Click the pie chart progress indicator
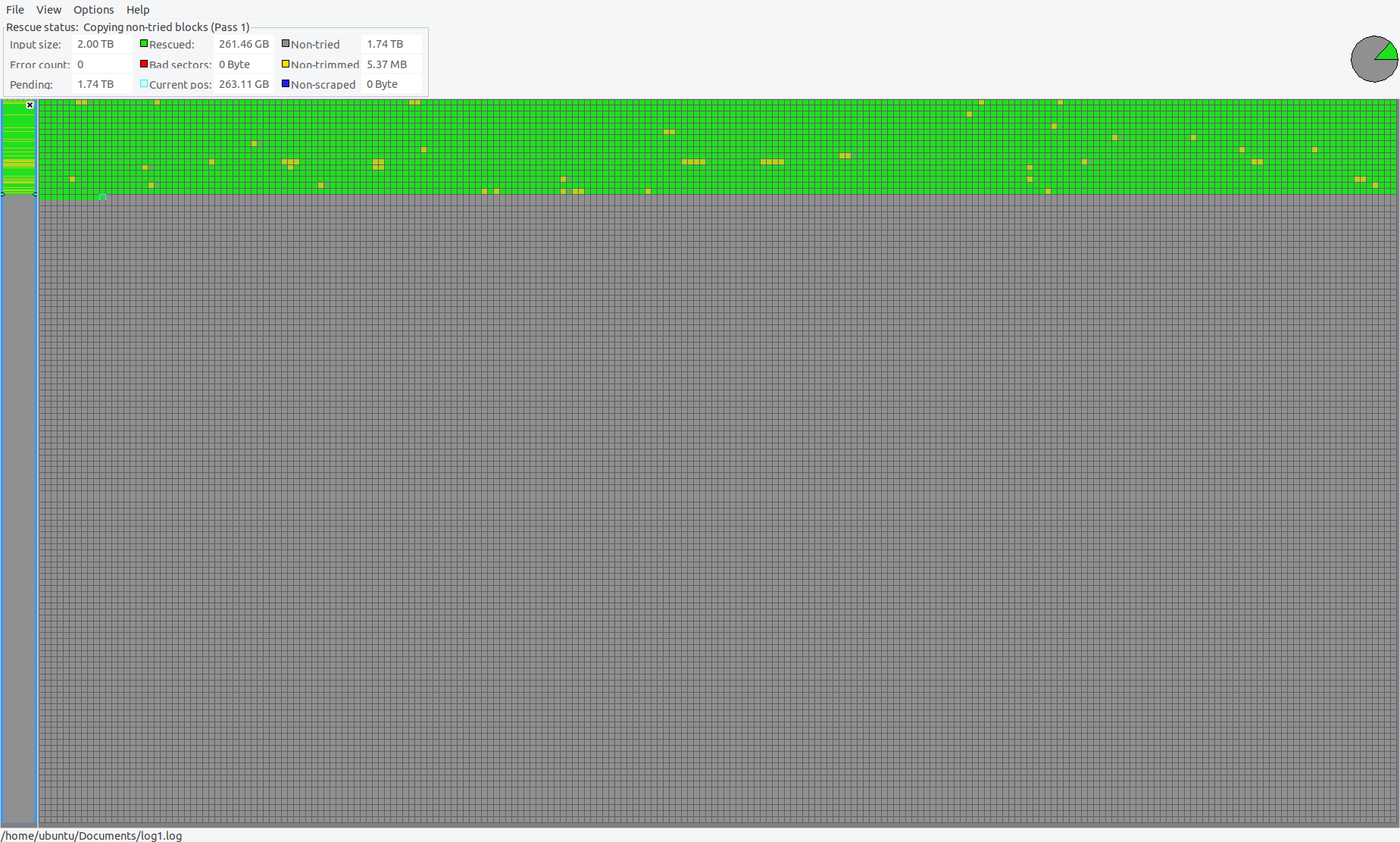 pos(1373,58)
